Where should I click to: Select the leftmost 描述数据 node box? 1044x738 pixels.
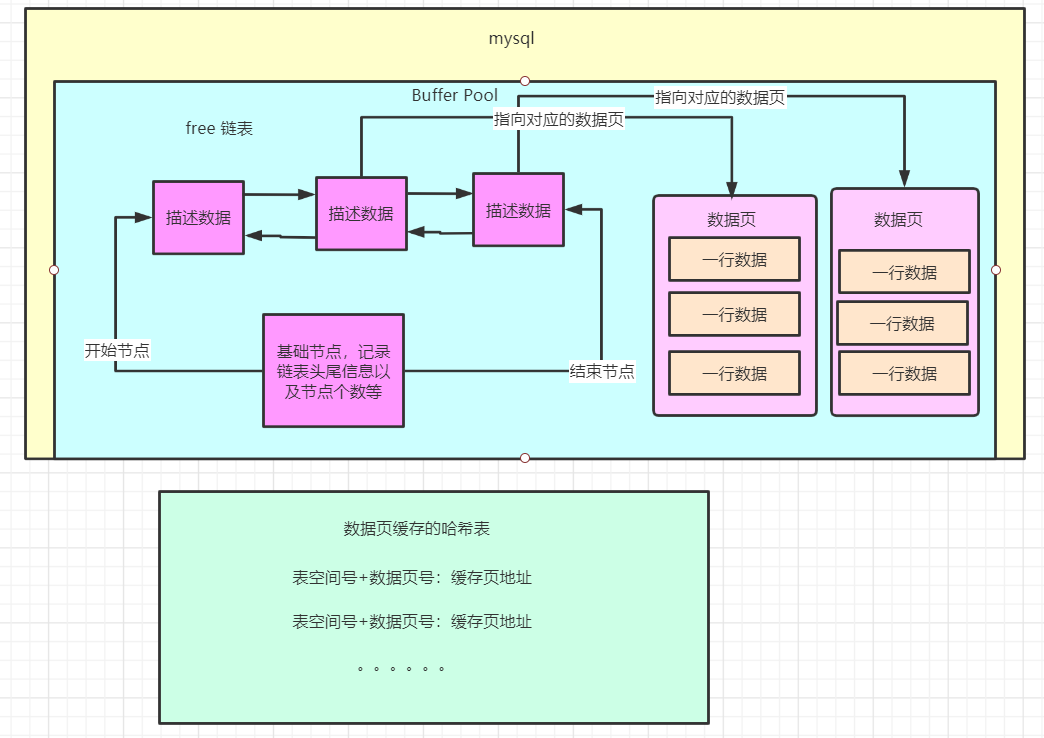198,218
